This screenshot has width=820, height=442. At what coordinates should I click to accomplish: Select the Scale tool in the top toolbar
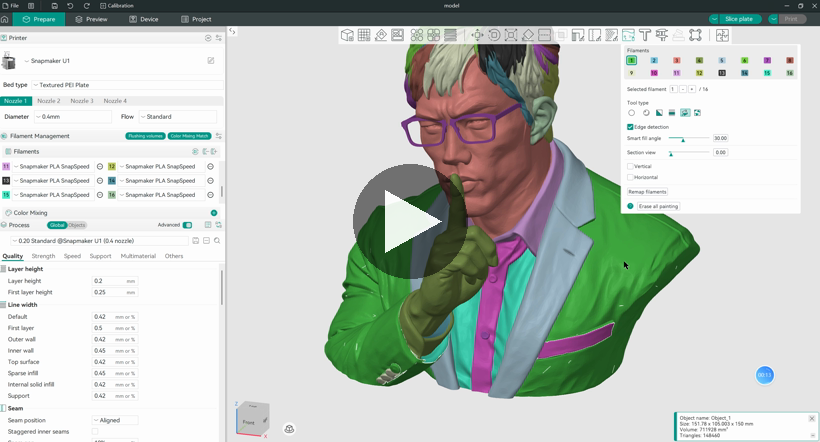click(x=511, y=35)
